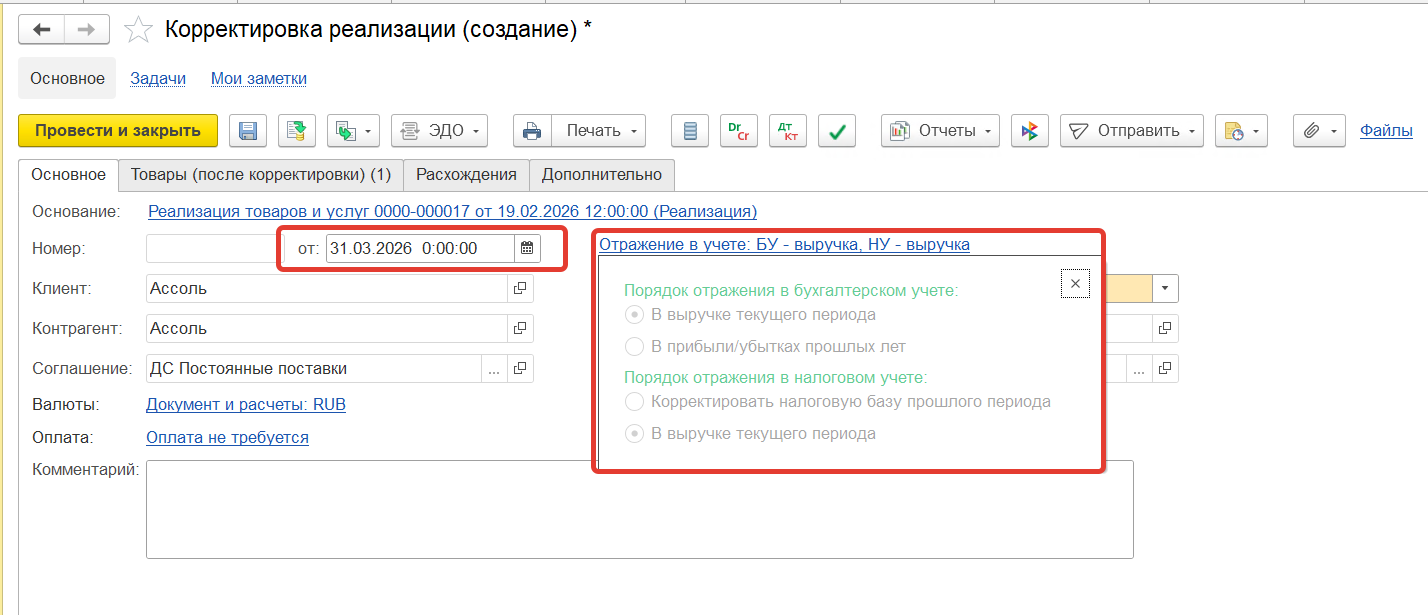Open the Реализация товаров и услуг 0000-000017 link
Screen dimensions: 1428x615
(x=452, y=212)
